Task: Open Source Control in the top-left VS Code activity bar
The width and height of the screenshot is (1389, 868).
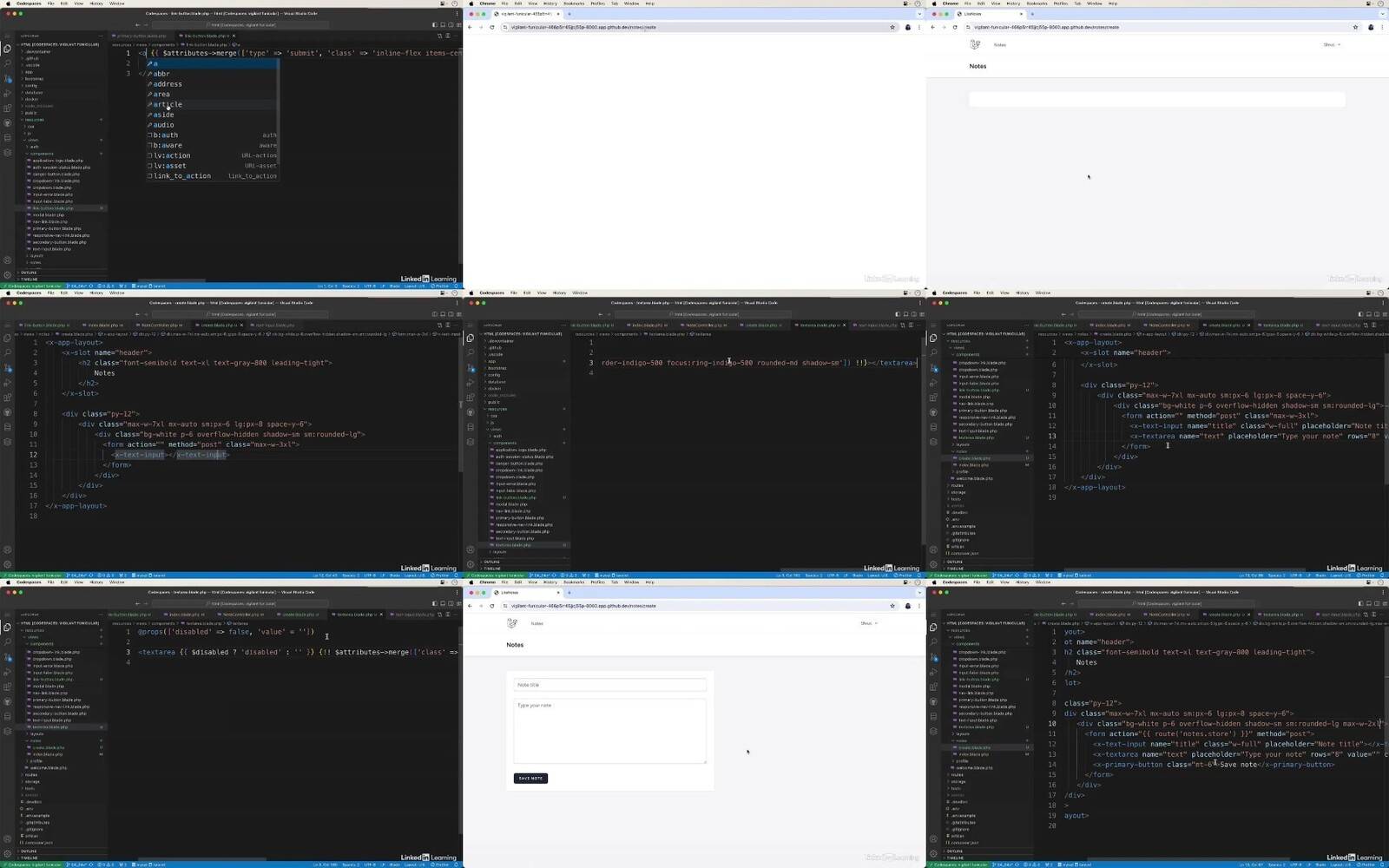Action: click(7, 78)
